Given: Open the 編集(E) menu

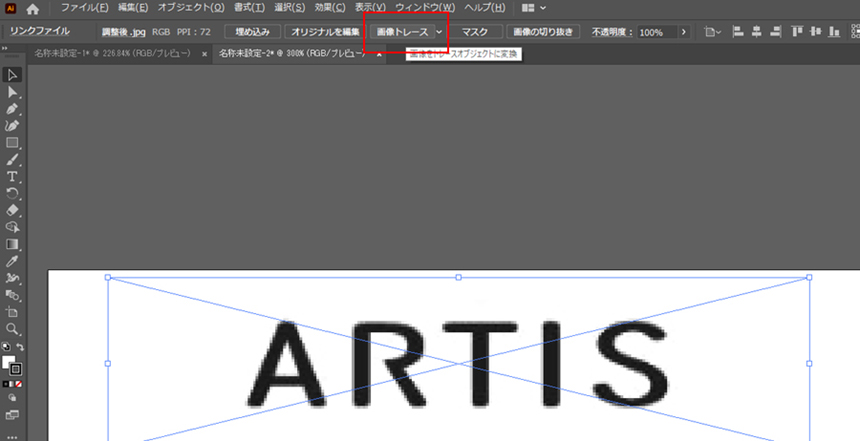Looking at the screenshot, I should coord(133,8).
